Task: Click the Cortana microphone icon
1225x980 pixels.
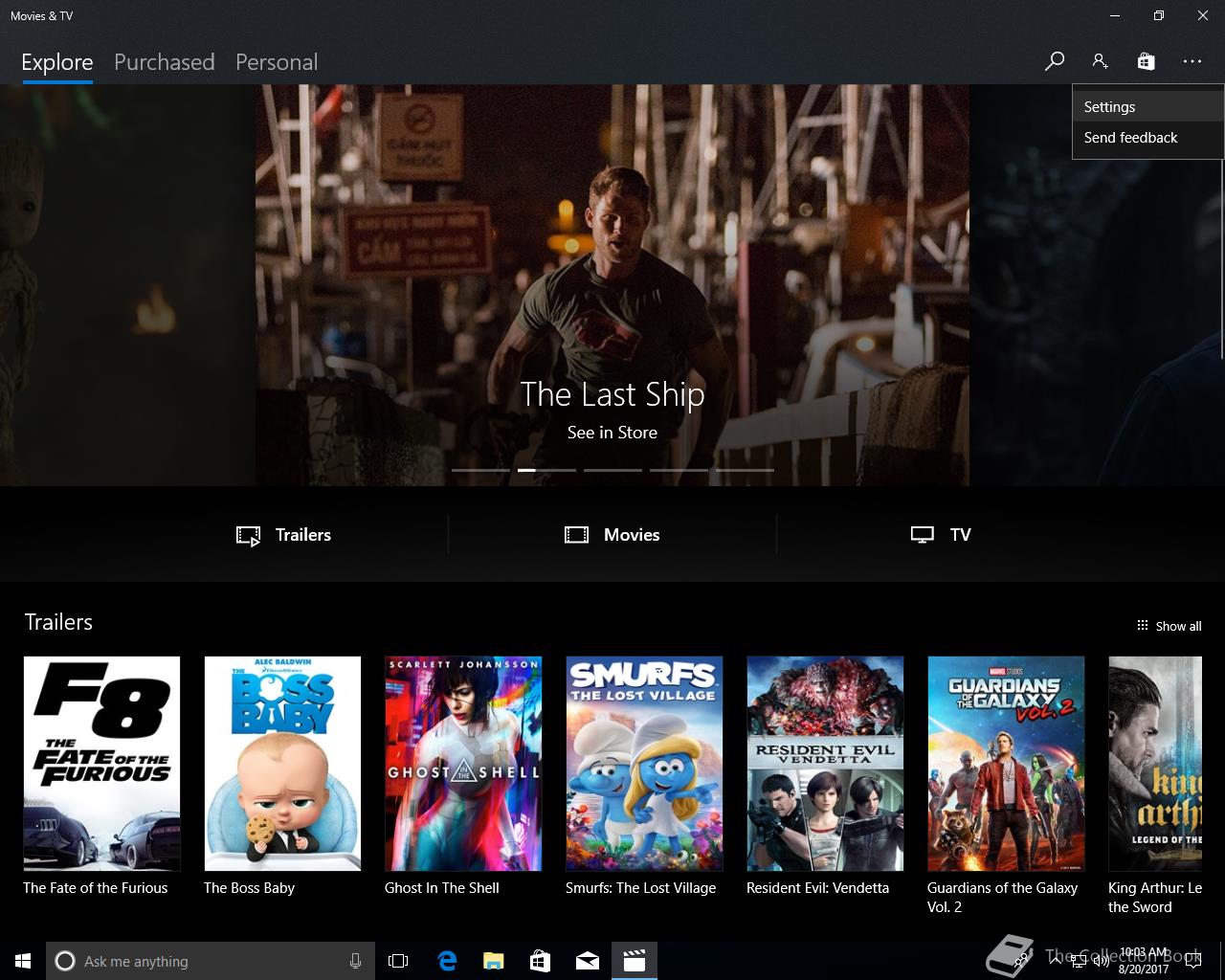Action: 355,961
